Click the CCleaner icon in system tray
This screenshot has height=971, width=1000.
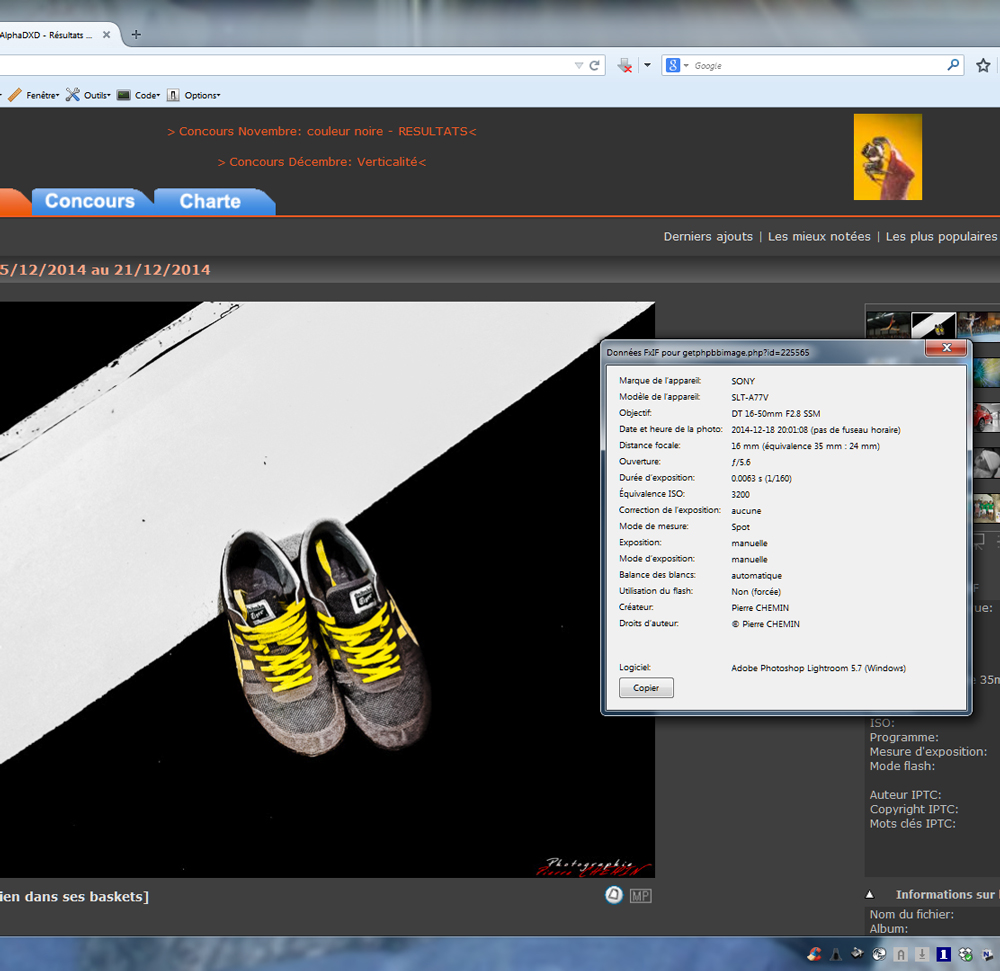[x=815, y=954]
